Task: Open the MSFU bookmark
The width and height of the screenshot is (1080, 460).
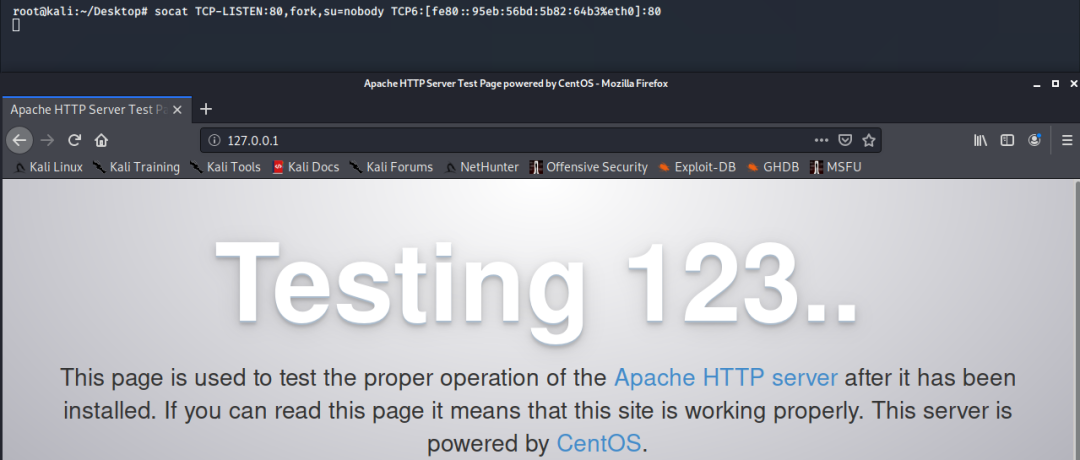Action: point(836,167)
